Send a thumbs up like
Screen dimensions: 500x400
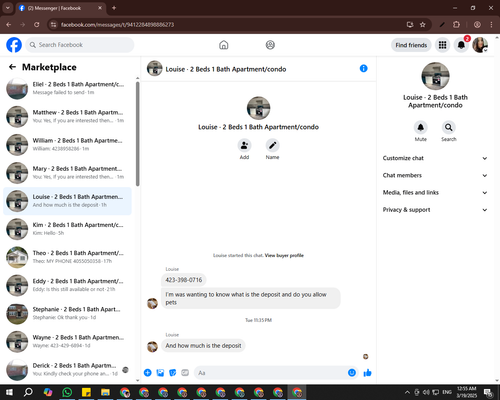coord(367,373)
